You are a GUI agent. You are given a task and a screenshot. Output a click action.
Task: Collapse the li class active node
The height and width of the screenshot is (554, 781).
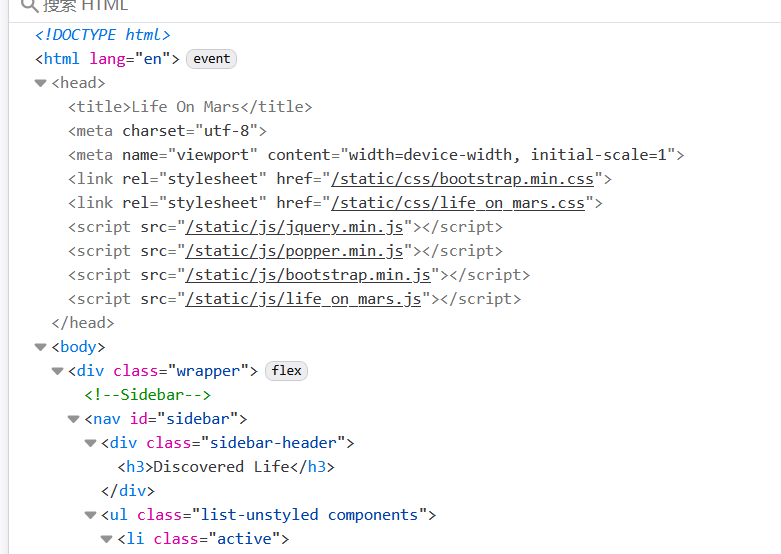(107, 539)
